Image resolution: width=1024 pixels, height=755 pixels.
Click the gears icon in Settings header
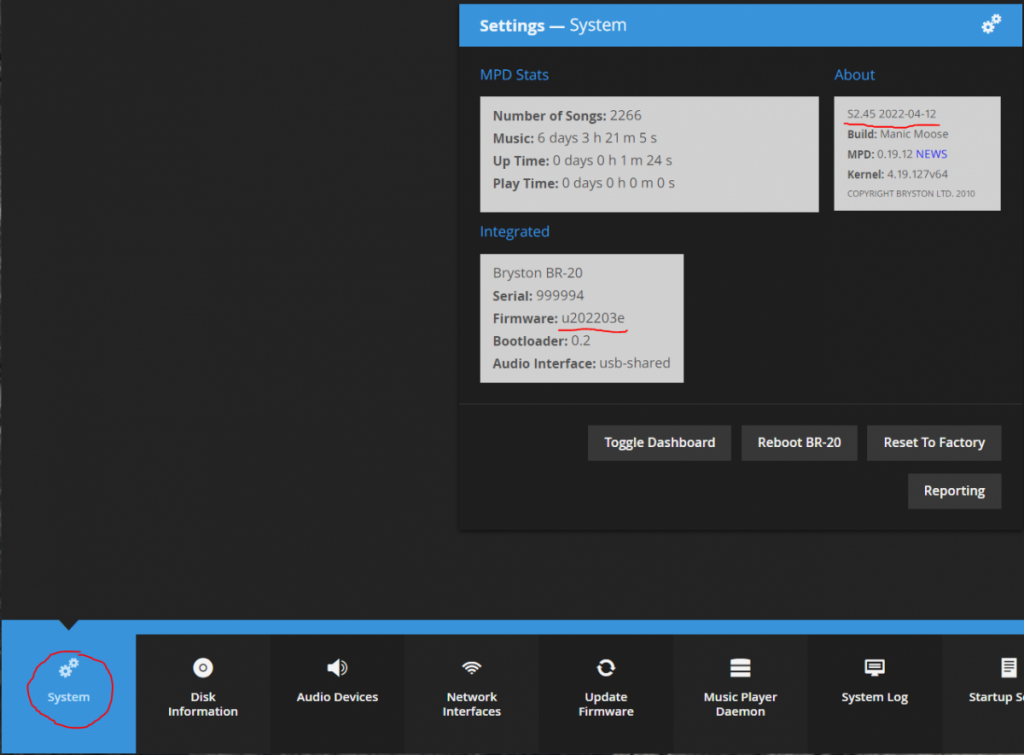coord(991,24)
